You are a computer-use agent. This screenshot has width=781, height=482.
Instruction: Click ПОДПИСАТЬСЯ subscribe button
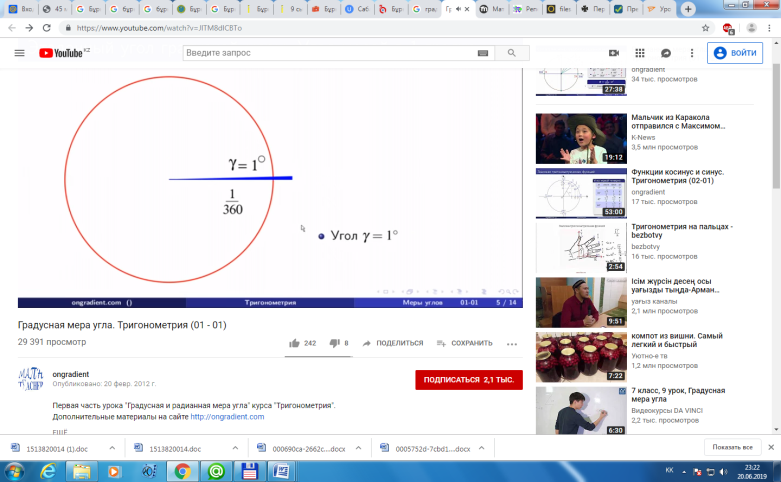469,380
